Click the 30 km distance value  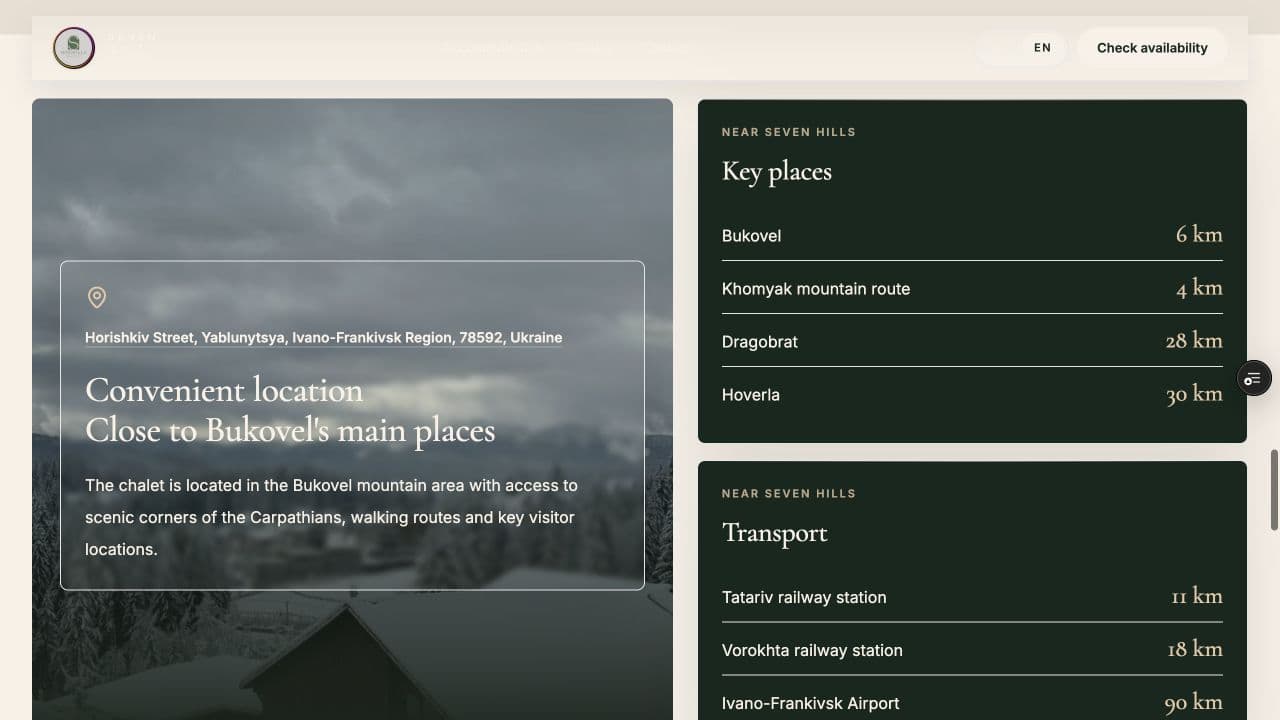coord(1194,394)
